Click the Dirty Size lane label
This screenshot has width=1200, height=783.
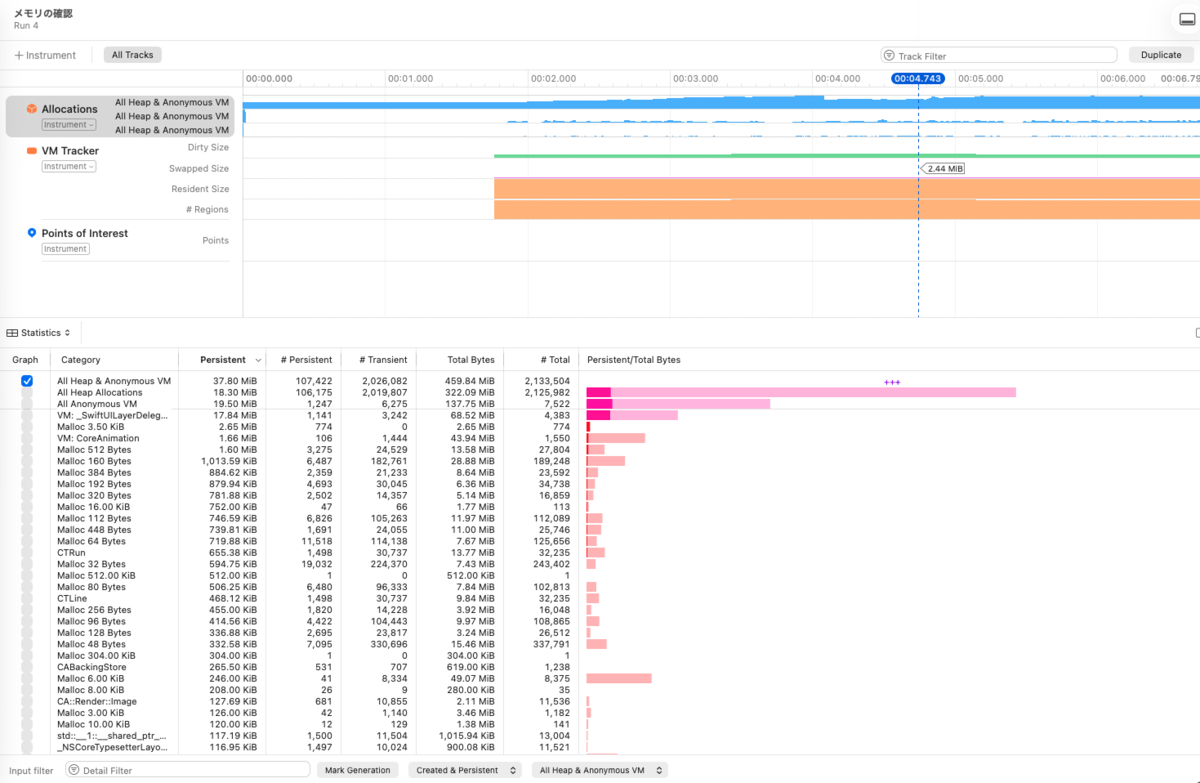coord(207,147)
